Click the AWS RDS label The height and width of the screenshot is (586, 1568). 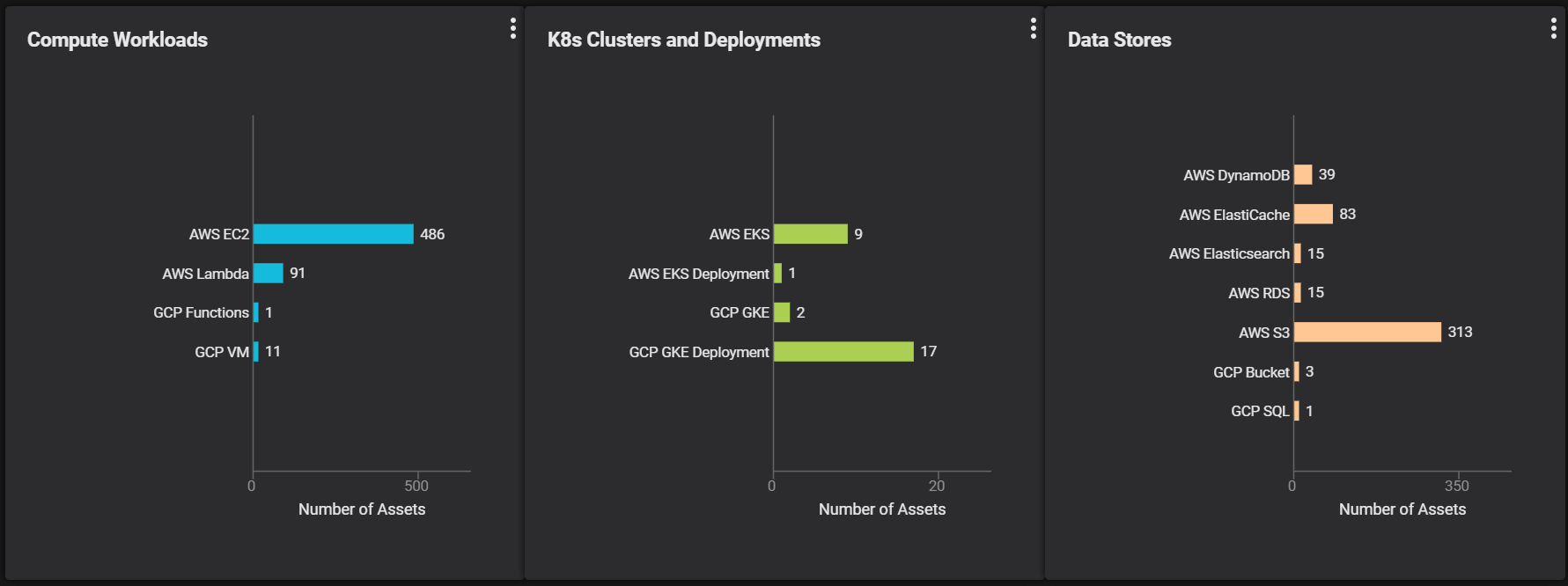(1258, 293)
